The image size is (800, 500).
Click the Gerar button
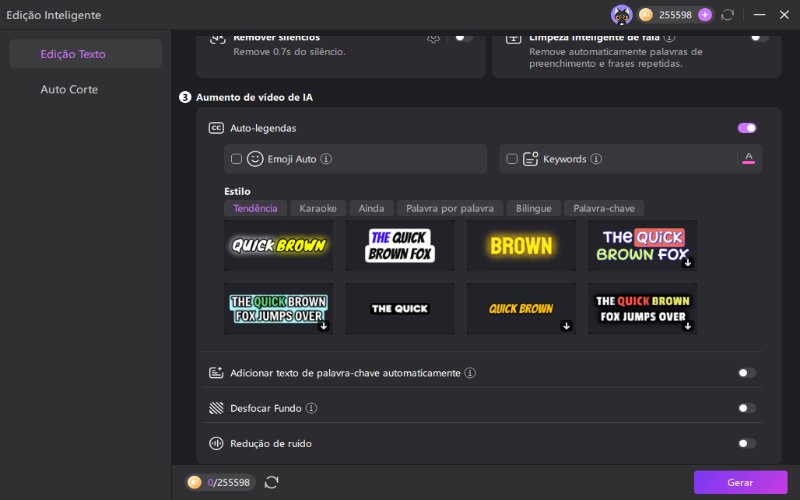[x=740, y=482]
